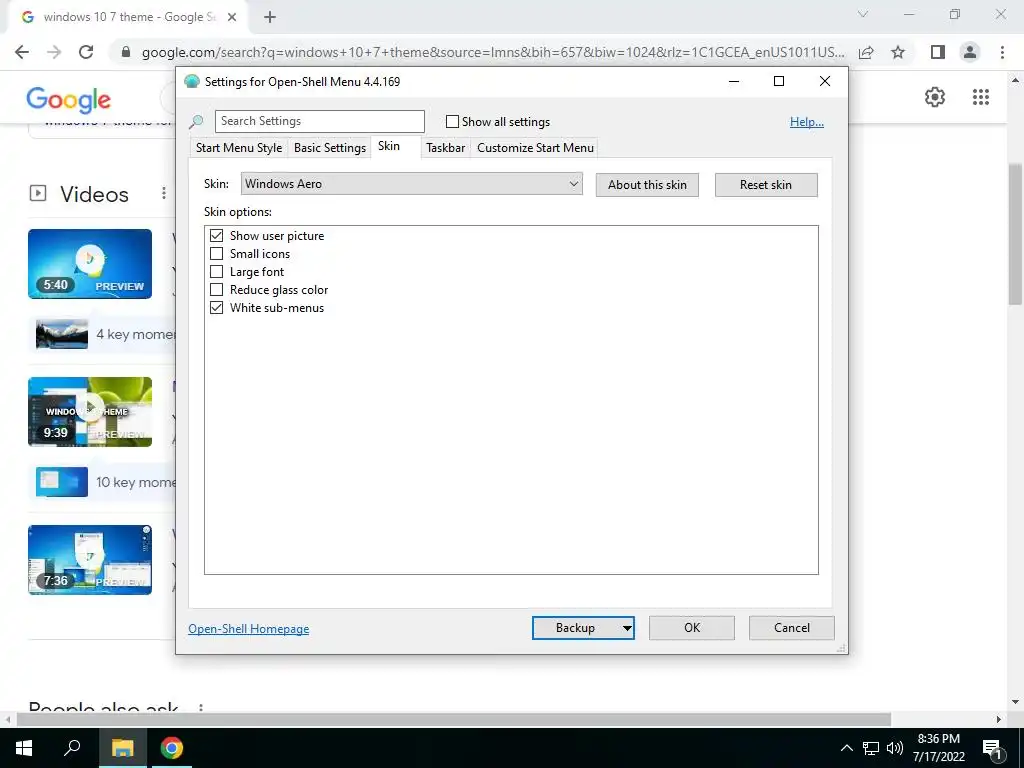Open Videos section three-dot options

click(164, 193)
